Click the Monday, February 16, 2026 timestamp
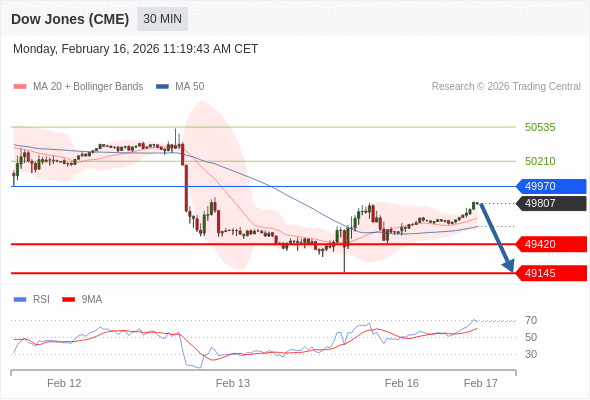590x400 pixels. coord(135,49)
